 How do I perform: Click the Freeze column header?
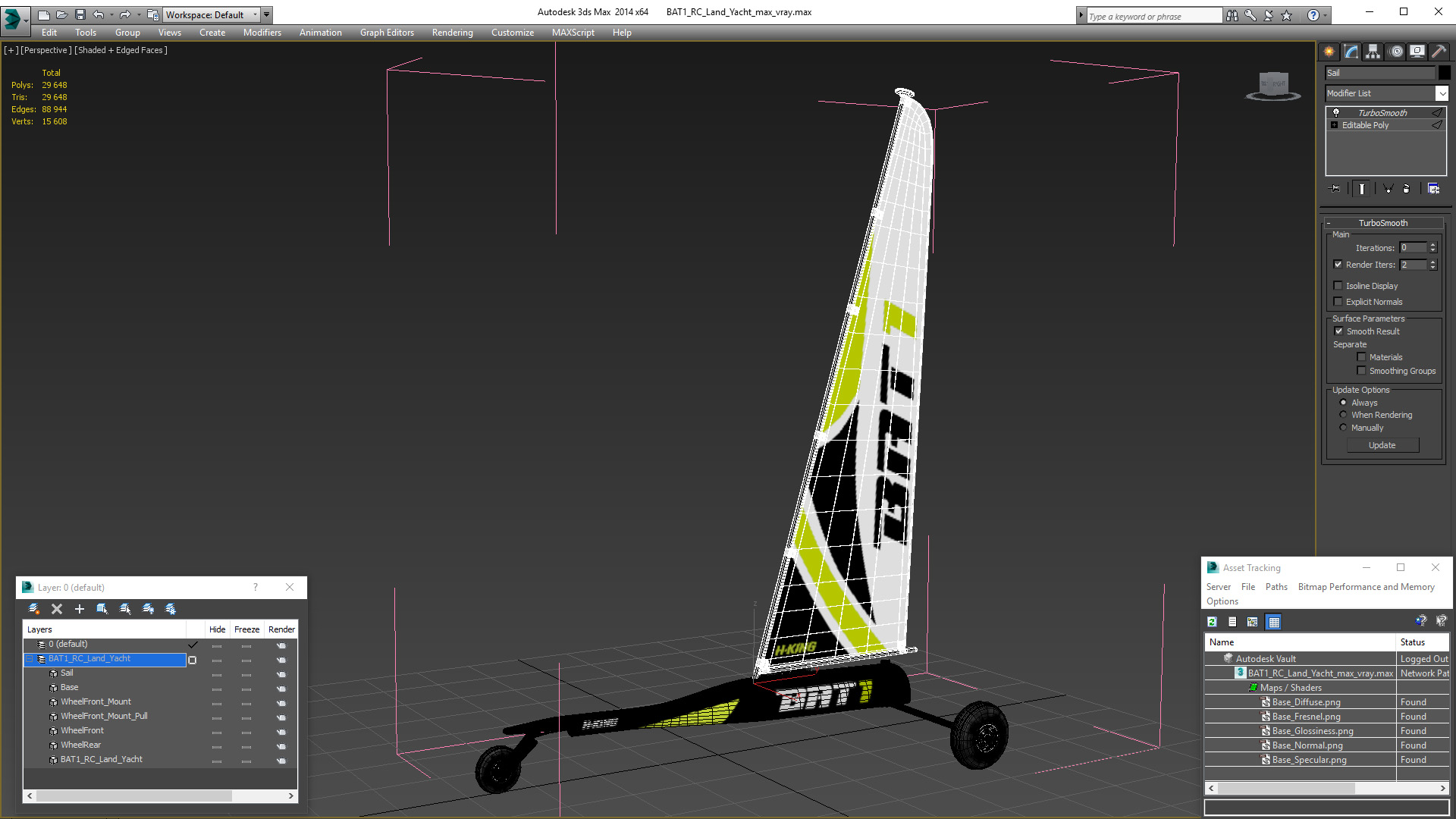[246, 629]
